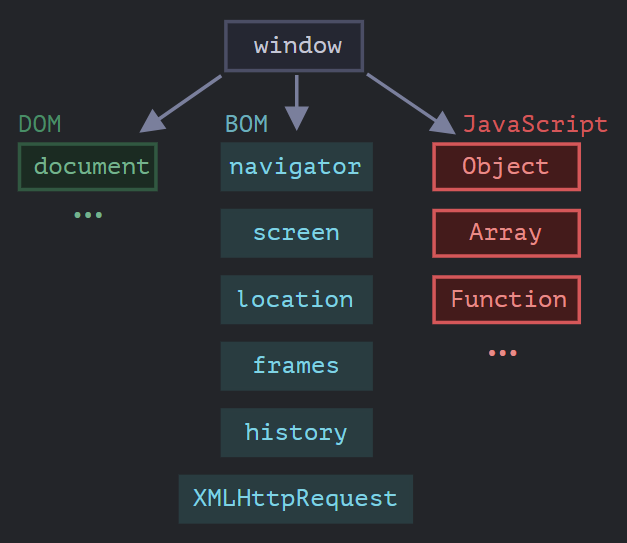This screenshot has height=543, width=627.
Task: Select the green document box
Action: pos(88,167)
